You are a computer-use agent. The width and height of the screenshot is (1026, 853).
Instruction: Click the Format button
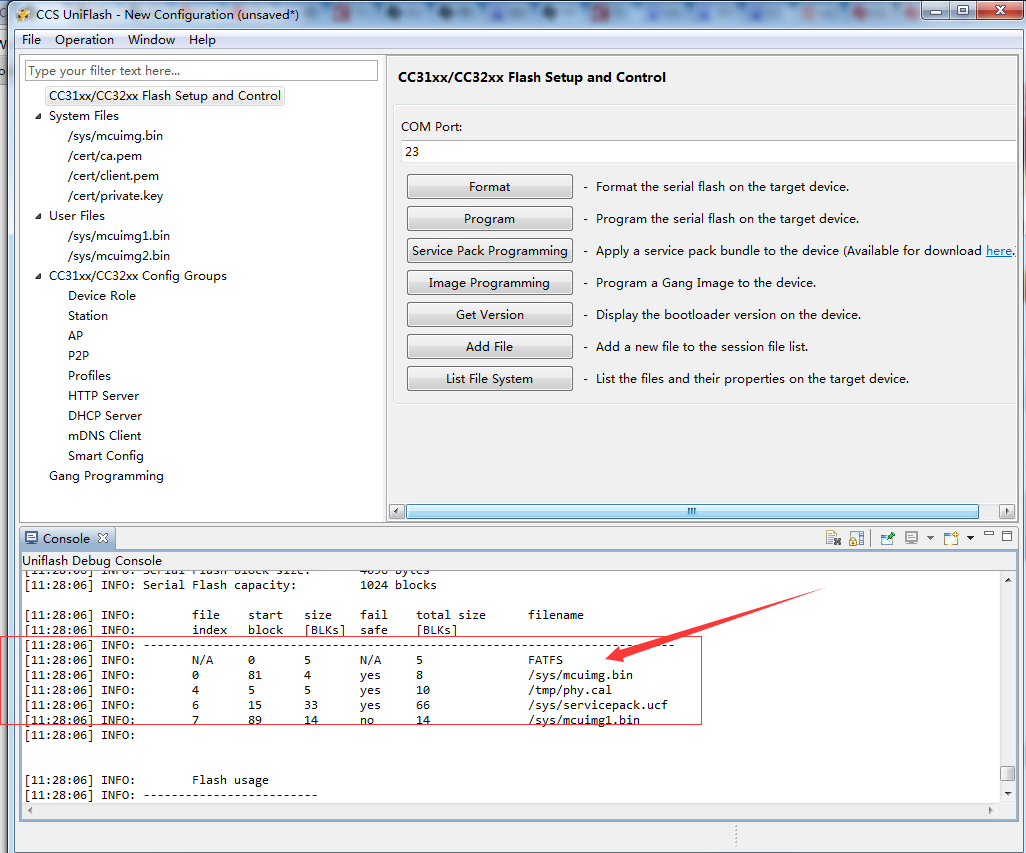tap(489, 186)
